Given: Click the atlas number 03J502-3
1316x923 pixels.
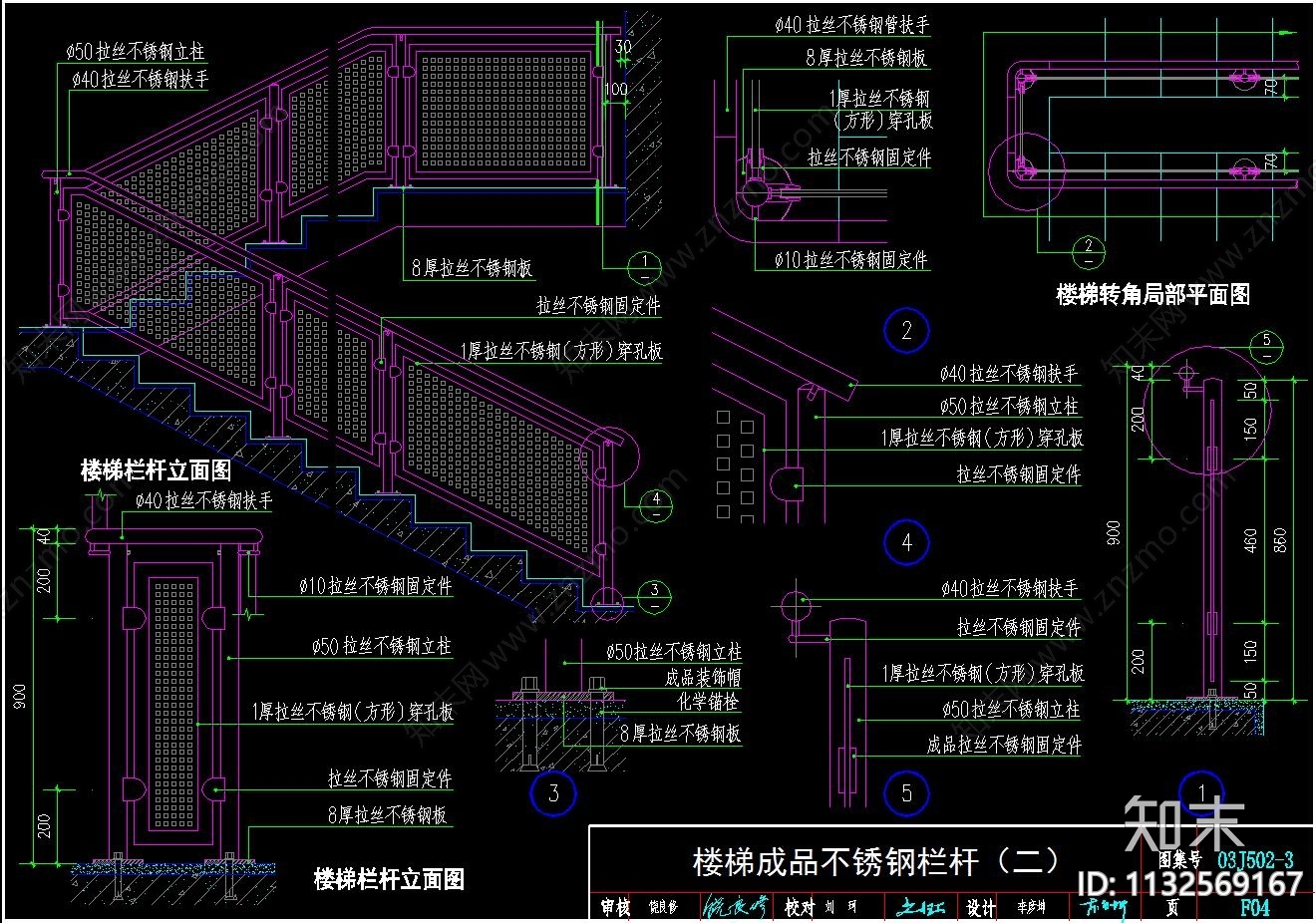Looking at the screenshot, I should coord(1255,860).
